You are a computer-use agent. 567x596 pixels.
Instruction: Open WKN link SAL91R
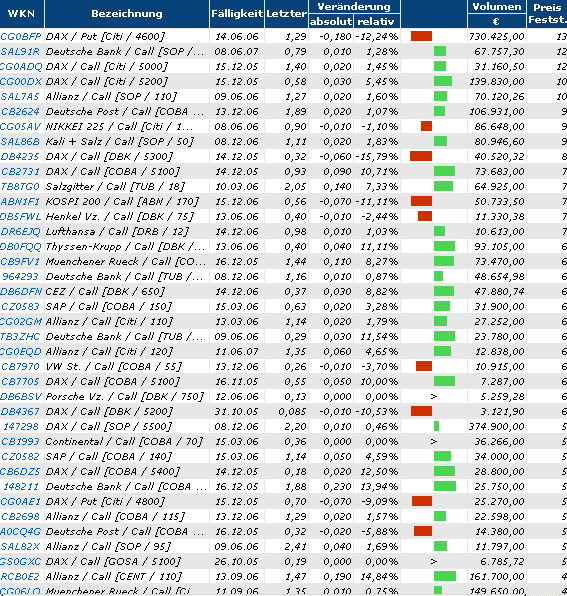click(x=21, y=52)
